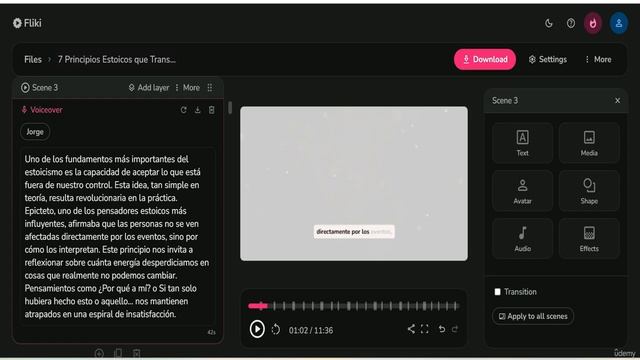Click the project title '7 Principios Estoicos que Trans...'
Image resolution: width=640 pixels, height=360 pixels.
point(117,60)
